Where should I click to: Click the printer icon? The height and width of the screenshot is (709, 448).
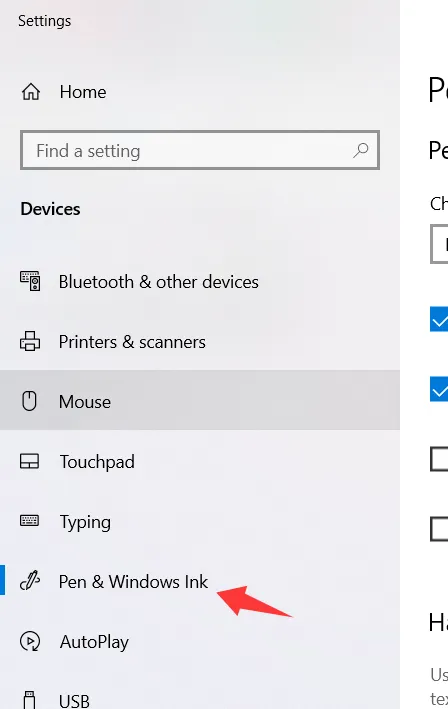point(30,341)
